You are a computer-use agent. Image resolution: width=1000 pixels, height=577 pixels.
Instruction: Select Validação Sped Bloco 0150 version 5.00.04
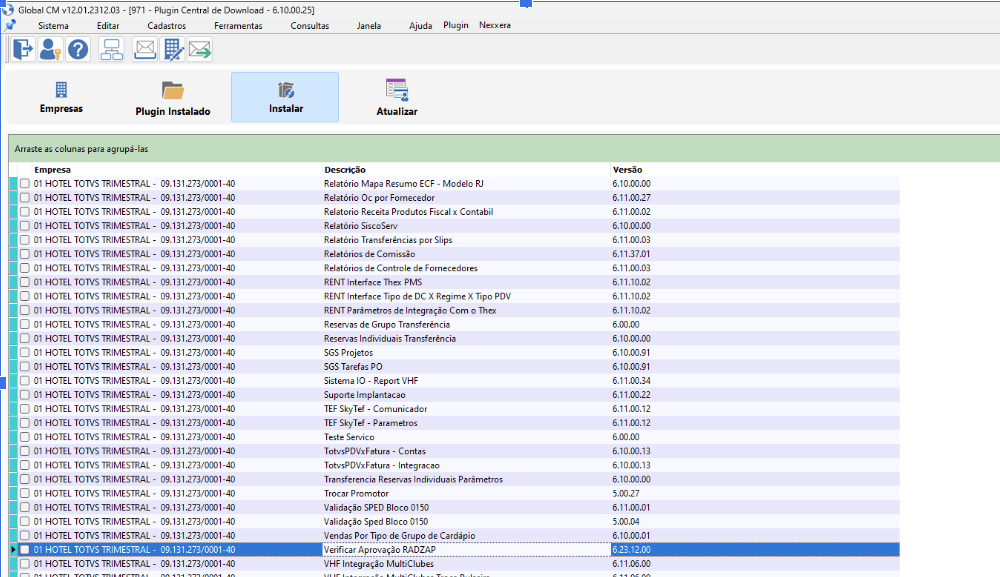point(454,522)
